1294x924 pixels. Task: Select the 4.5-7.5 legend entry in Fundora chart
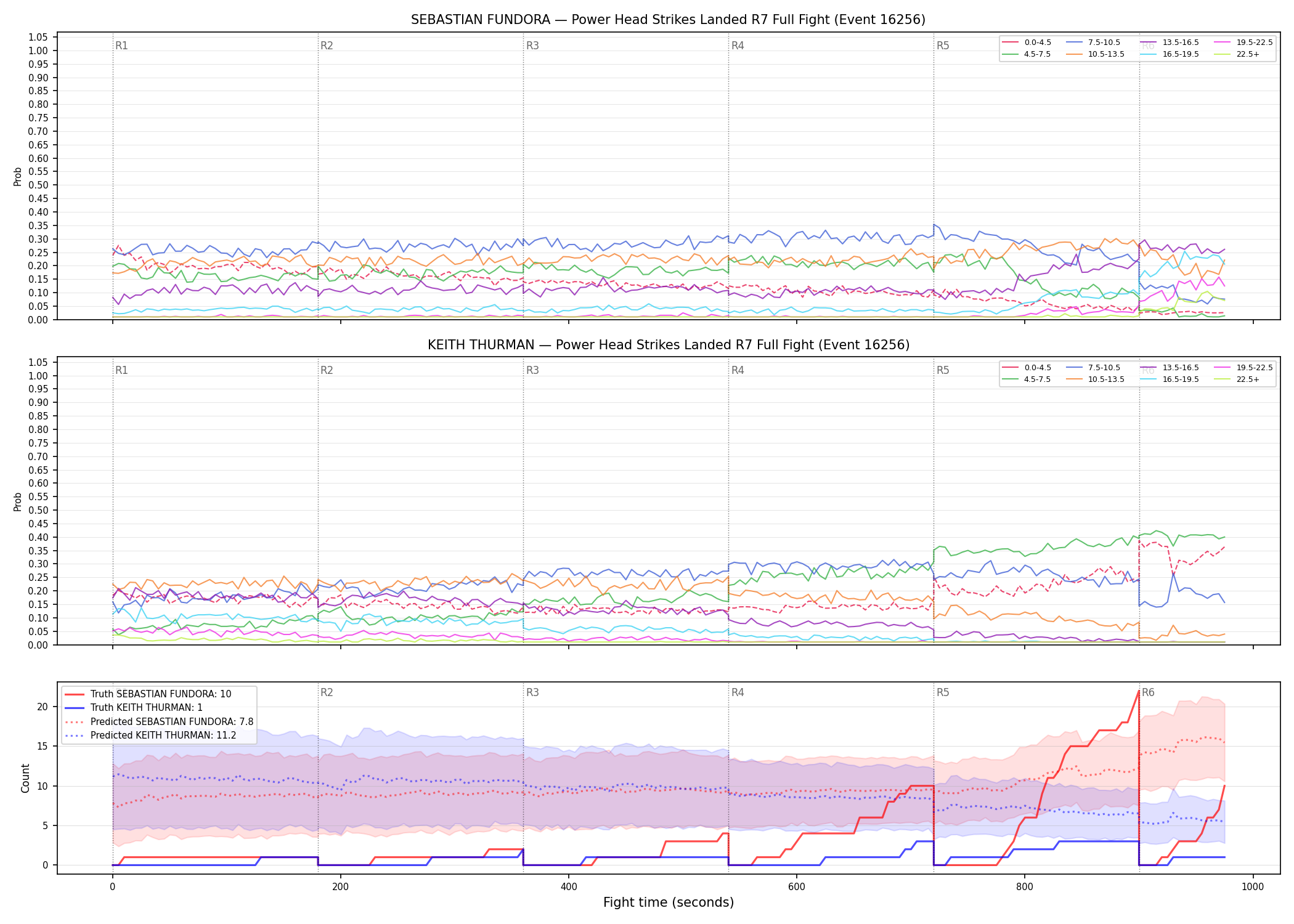tap(1027, 54)
